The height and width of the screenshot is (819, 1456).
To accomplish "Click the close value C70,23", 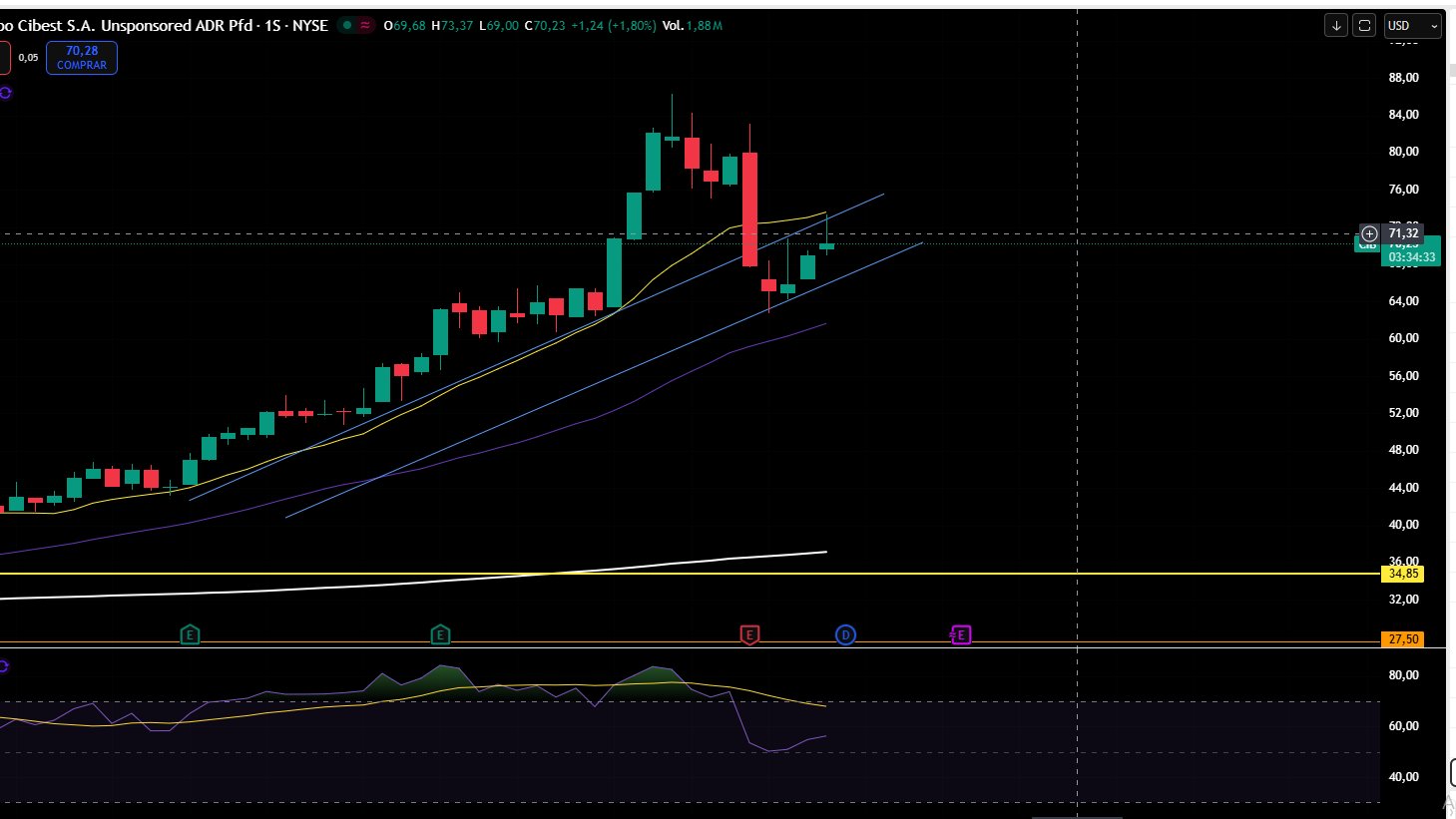I will [x=545, y=26].
